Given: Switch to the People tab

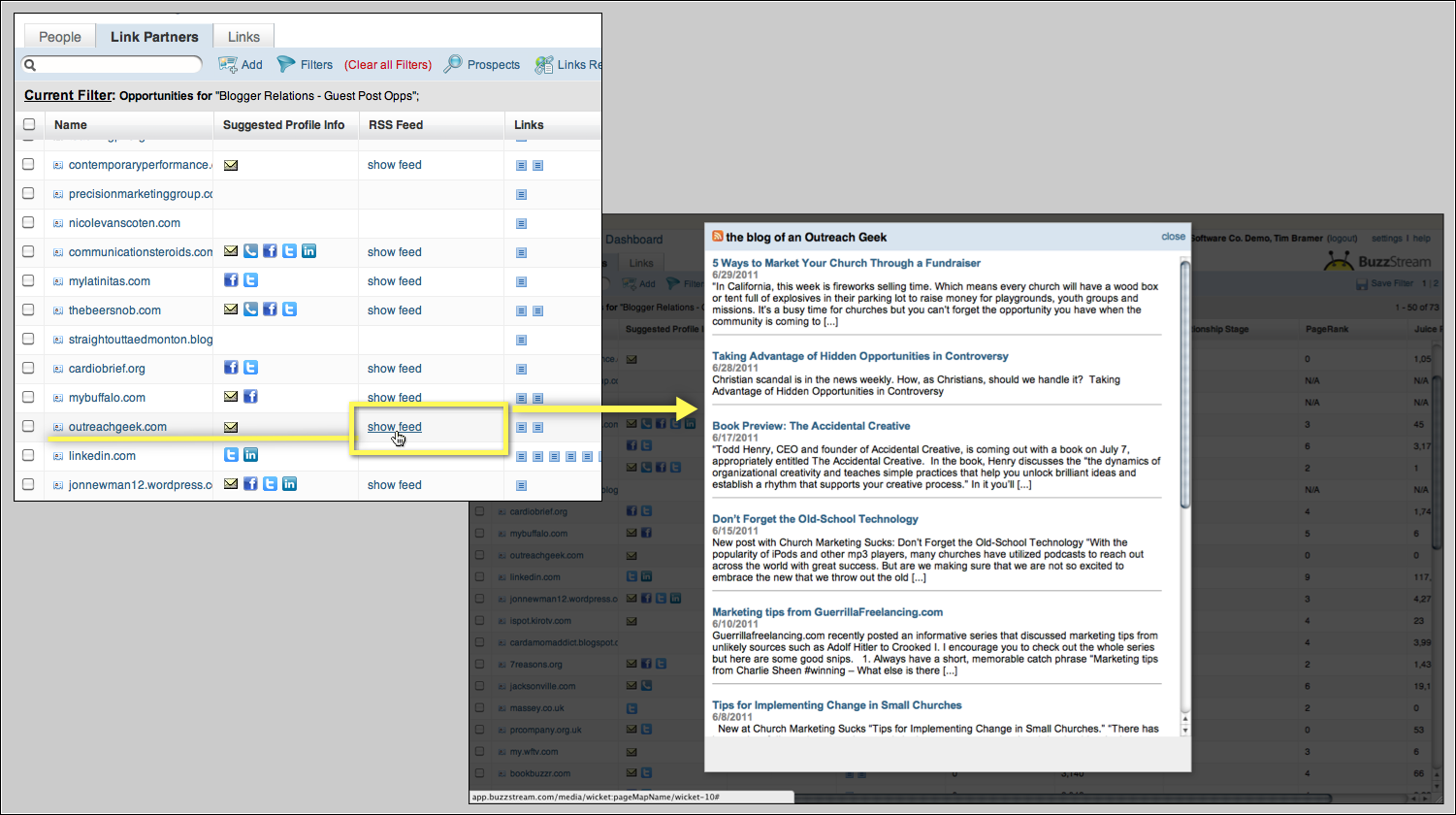Looking at the screenshot, I should tap(60, 37).
